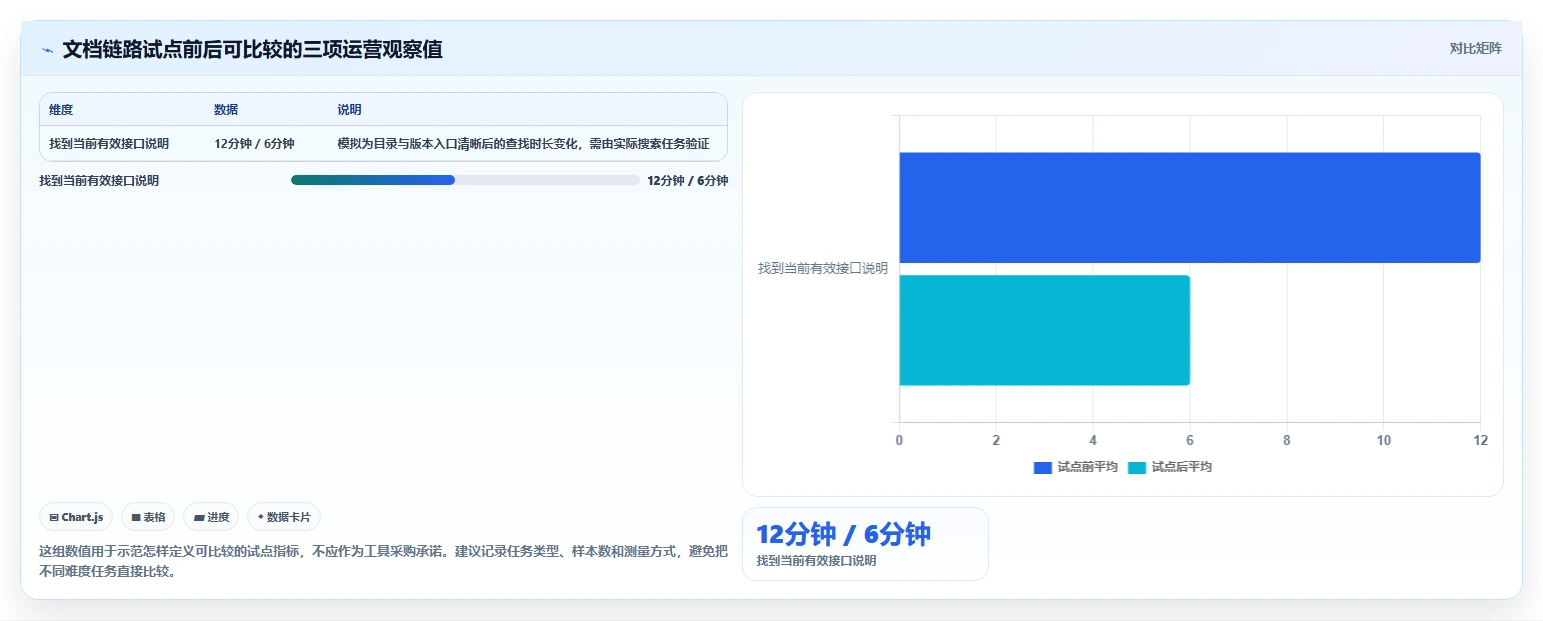Image resolution: width=1543 pixels, height=621 pixels.
Task: Select the Chart.js tag chip
Action: [x=77, y=517]
